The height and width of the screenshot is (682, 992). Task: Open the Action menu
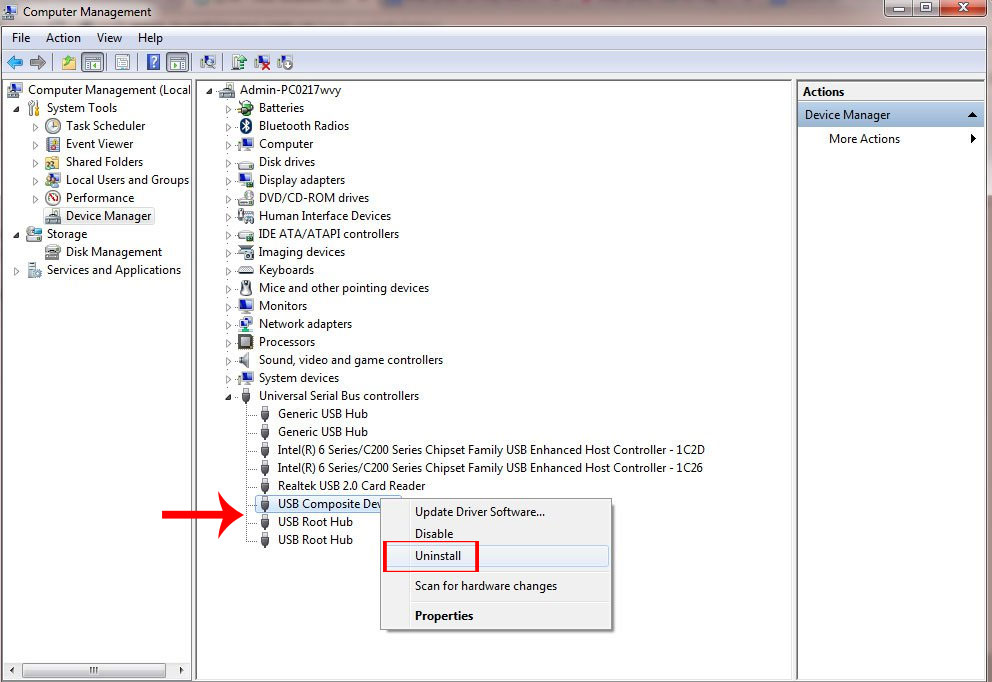[63, 37]
